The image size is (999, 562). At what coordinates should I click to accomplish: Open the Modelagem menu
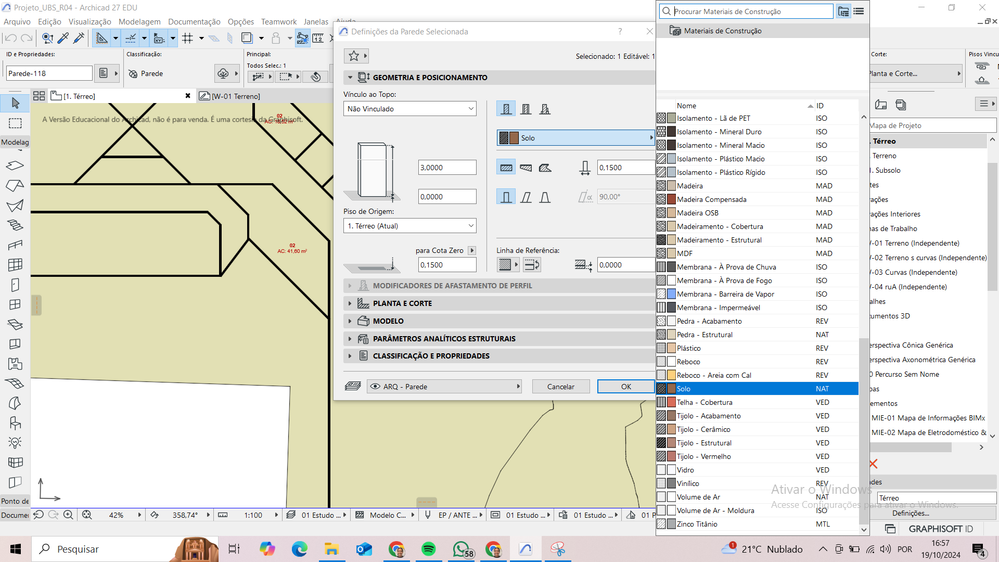click(140, 22)
